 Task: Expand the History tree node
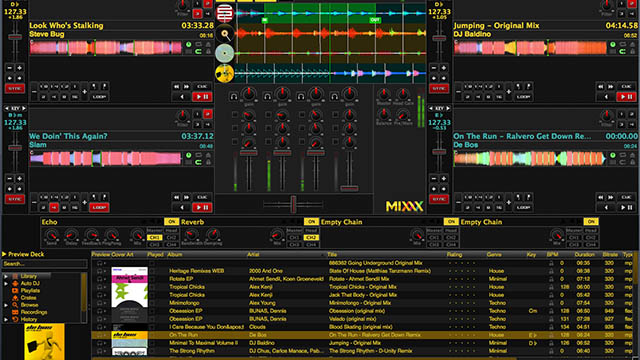tap(6, 320)
